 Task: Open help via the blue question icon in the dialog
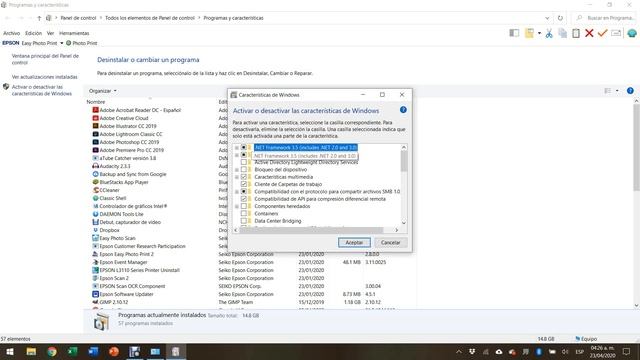403,110
